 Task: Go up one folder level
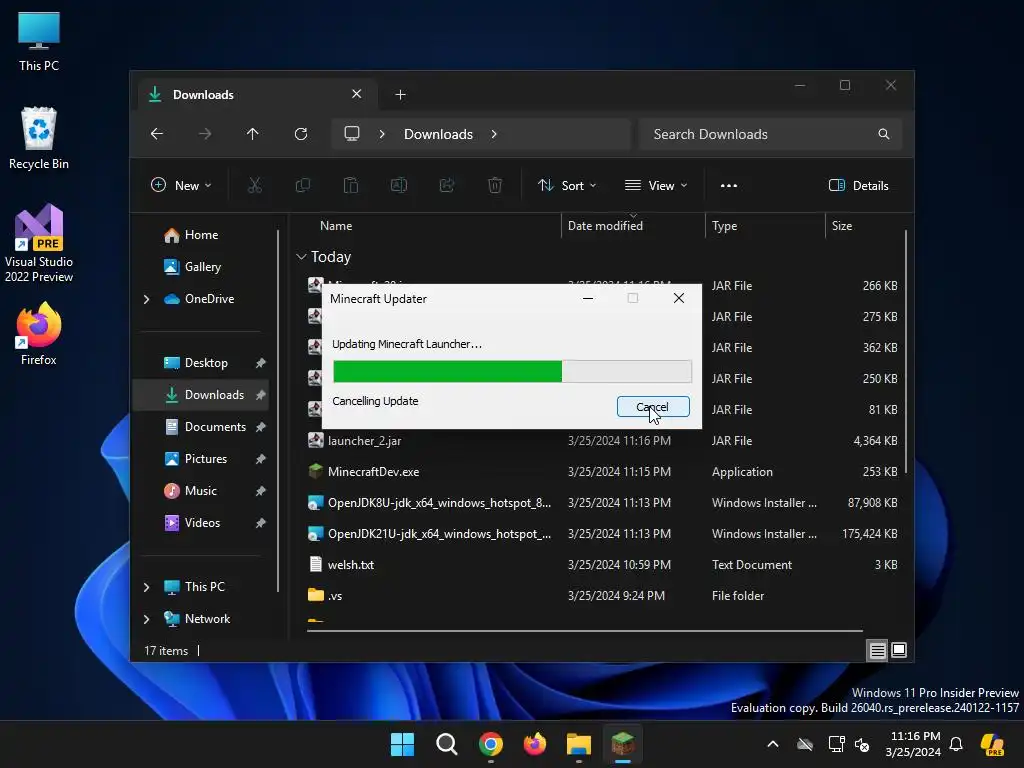click(x=253, y=134)
